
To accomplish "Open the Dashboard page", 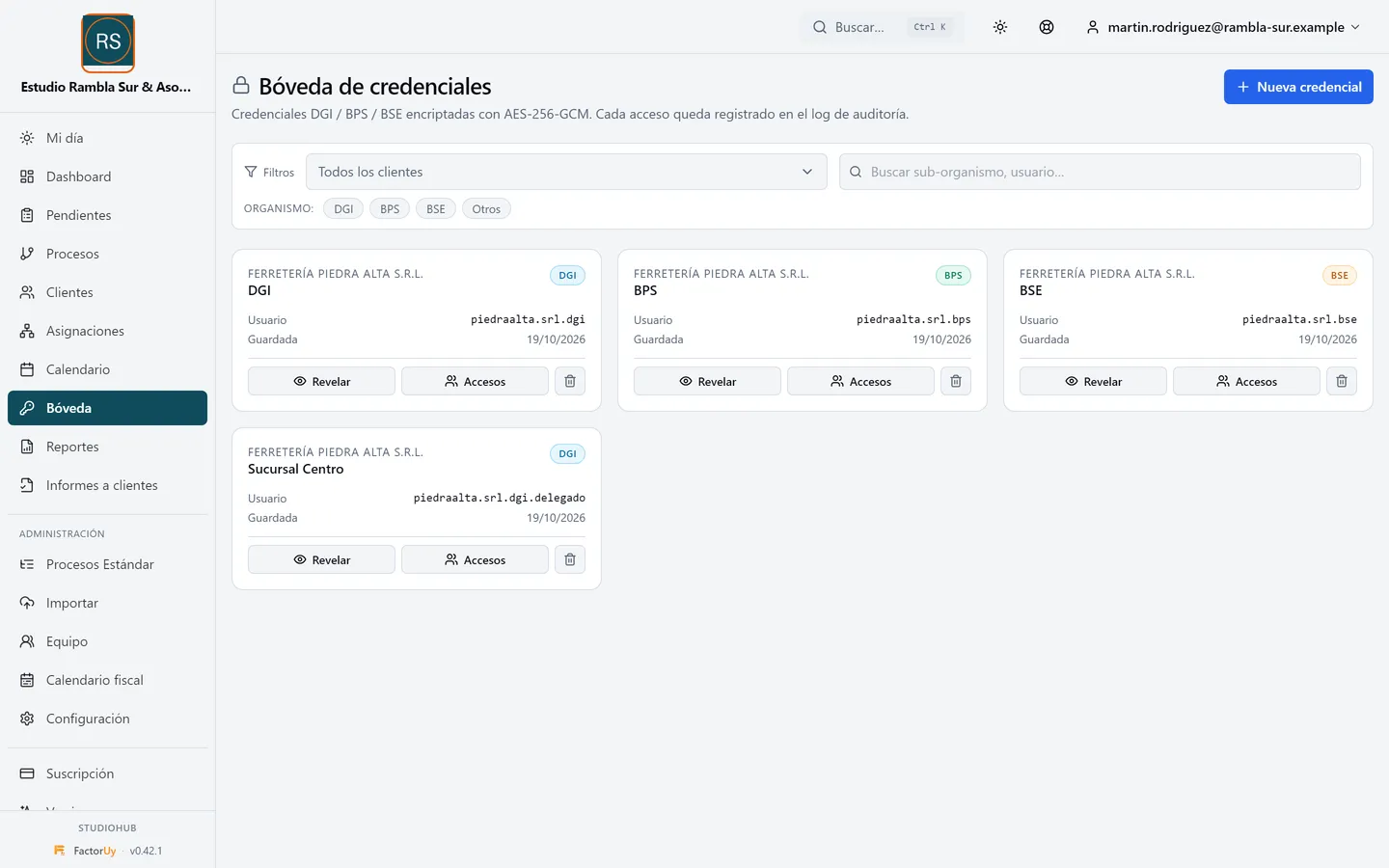I will pos(107,176).
